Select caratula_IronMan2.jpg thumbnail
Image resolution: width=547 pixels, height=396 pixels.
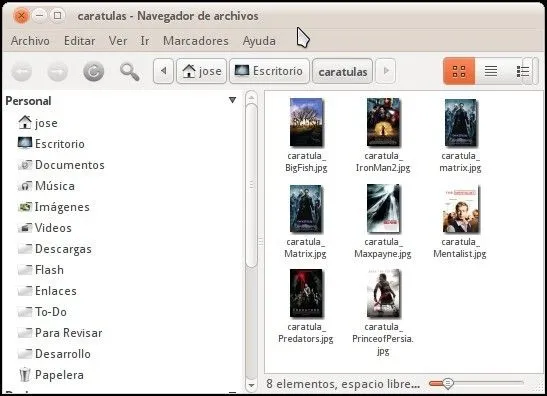click(383, 122)
